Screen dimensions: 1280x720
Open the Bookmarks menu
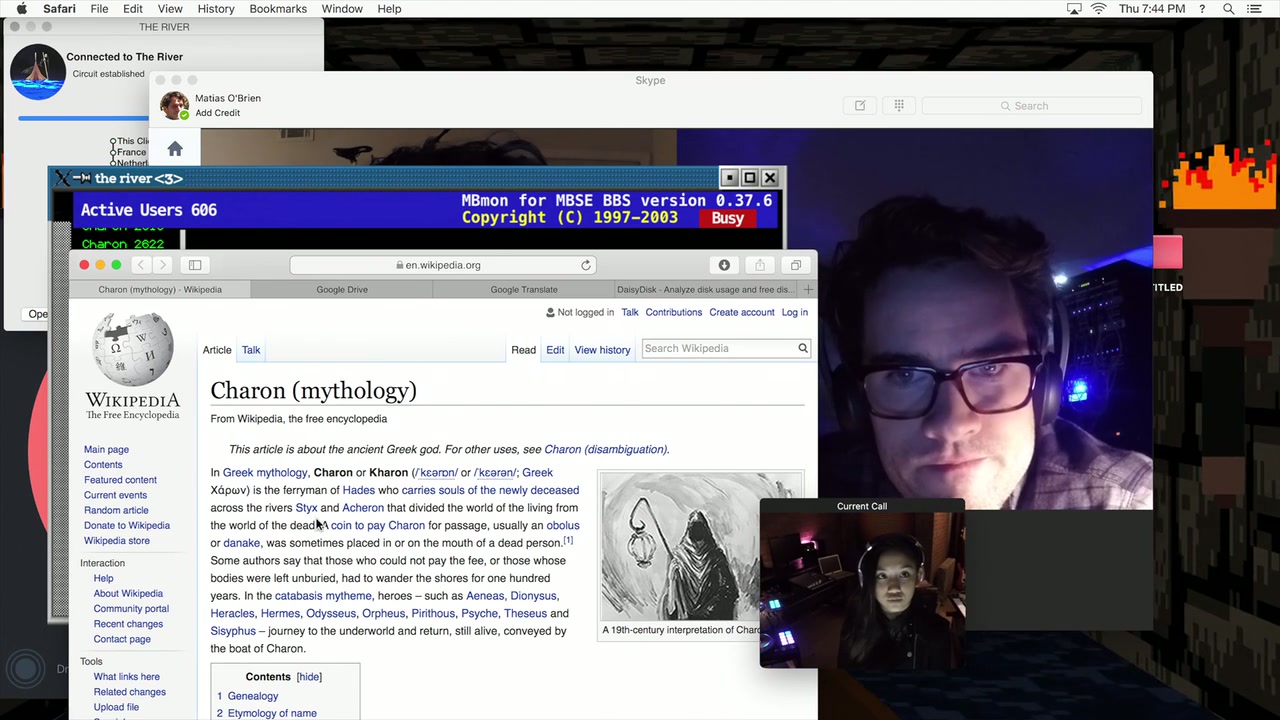click(278, 9)
